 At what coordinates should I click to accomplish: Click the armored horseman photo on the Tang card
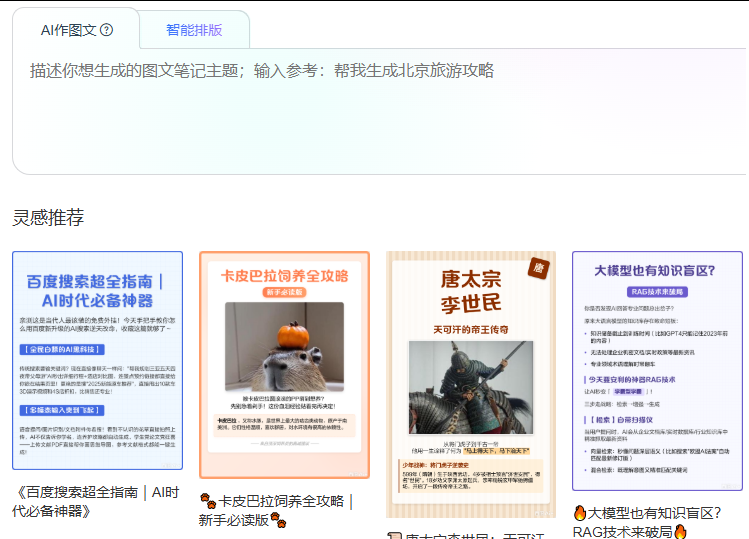coord(471,388)
